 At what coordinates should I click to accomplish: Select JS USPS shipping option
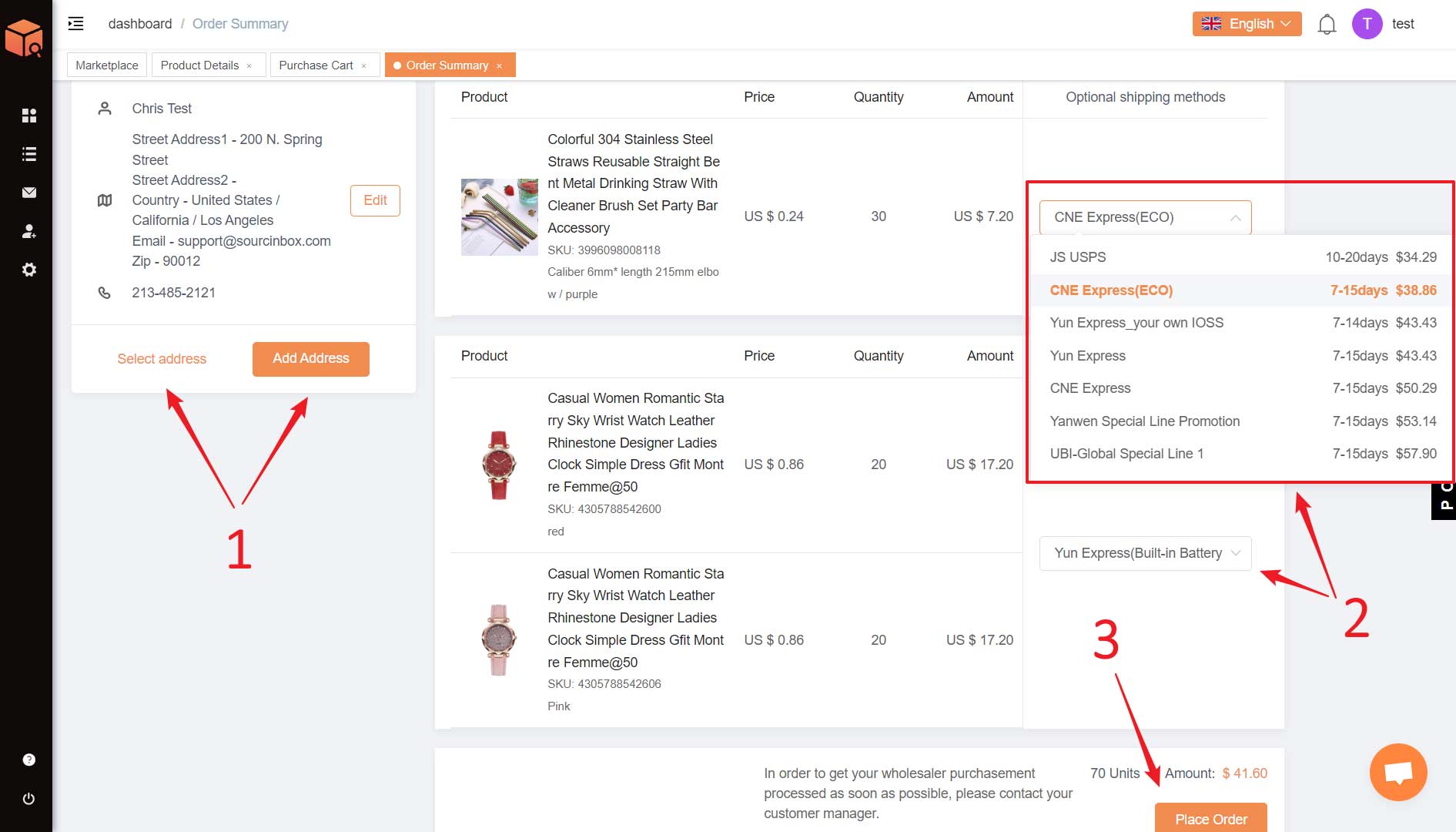click(1077, 257)
